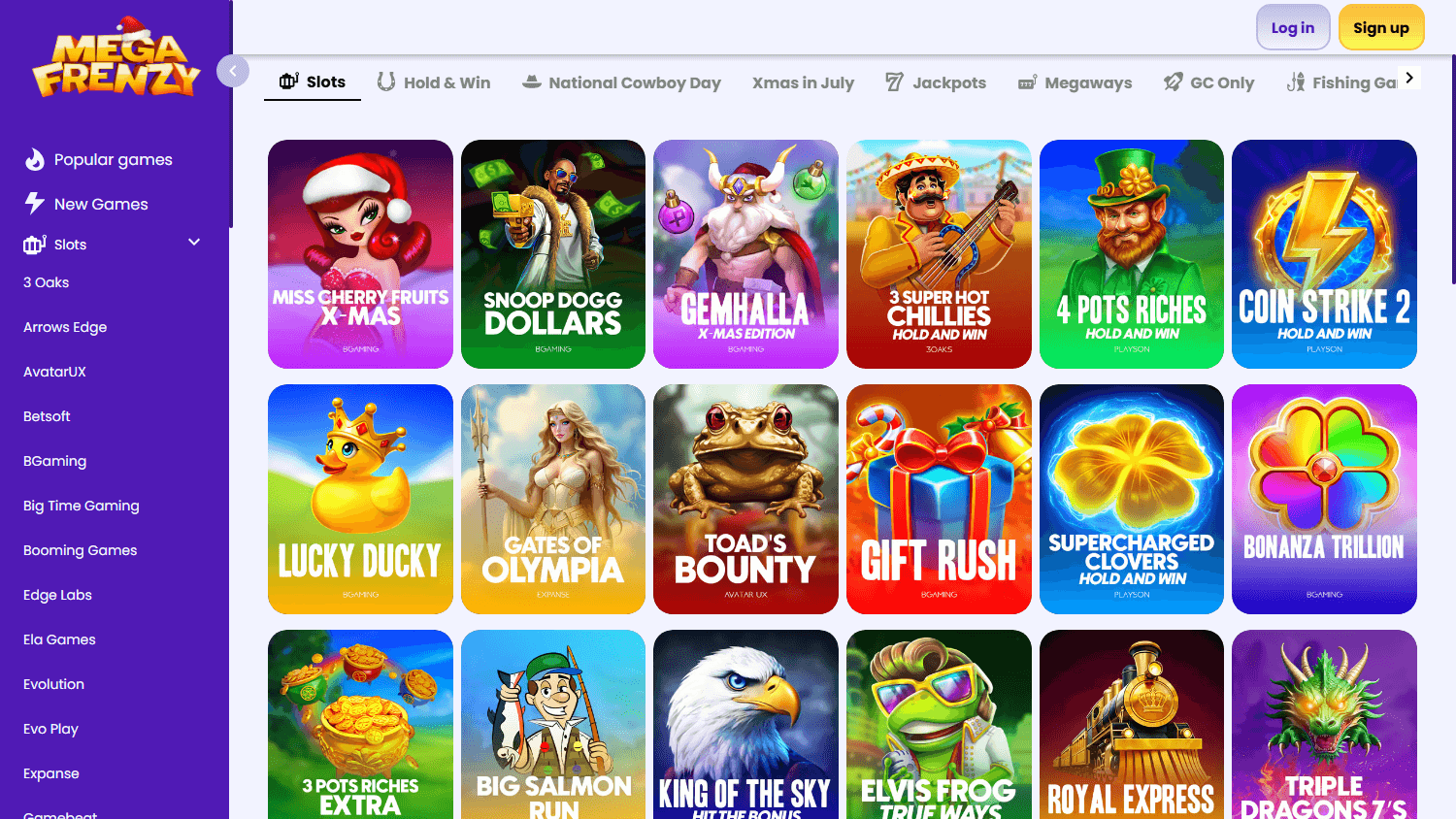Screen dimensions: 1456x819
Task: Click the National Cowboy Day hat icon
Action: [532, 82]
